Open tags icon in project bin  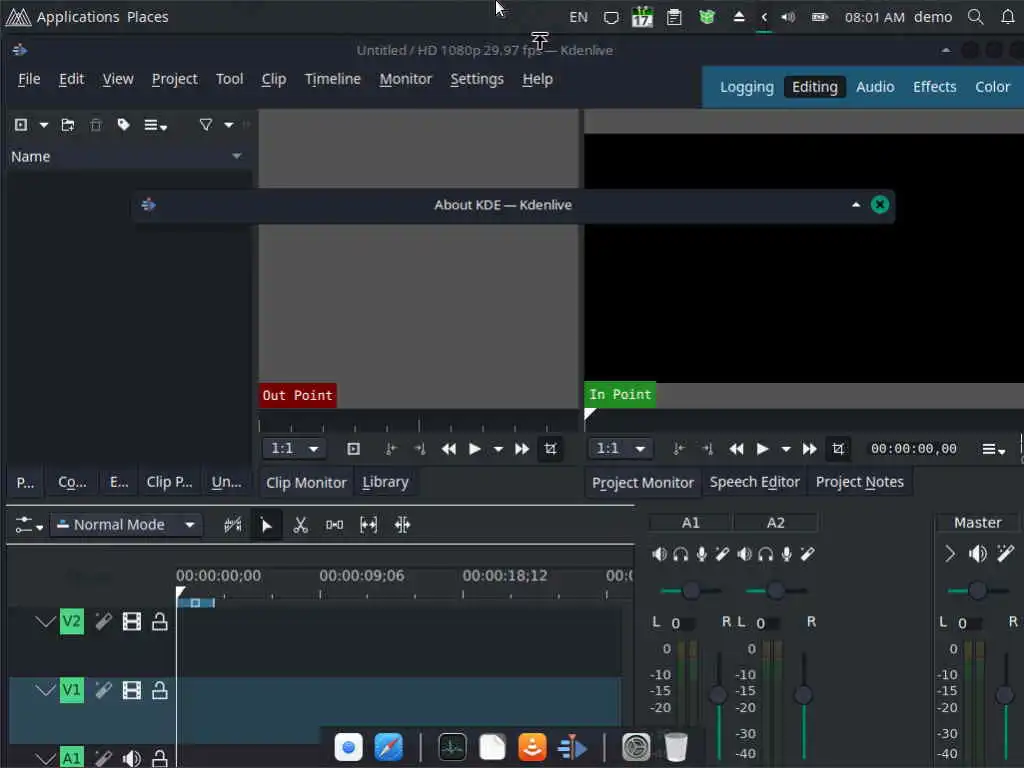pos(123,125)
